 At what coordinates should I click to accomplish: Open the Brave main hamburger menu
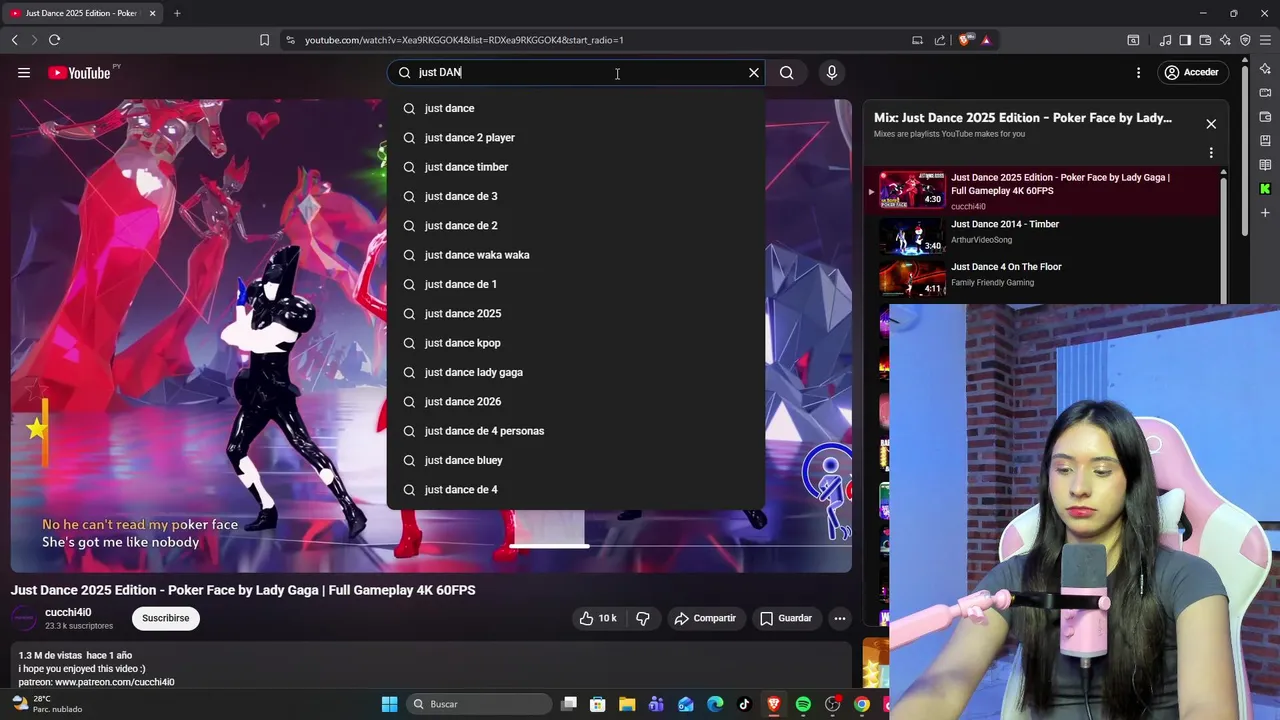[1265, 40]
